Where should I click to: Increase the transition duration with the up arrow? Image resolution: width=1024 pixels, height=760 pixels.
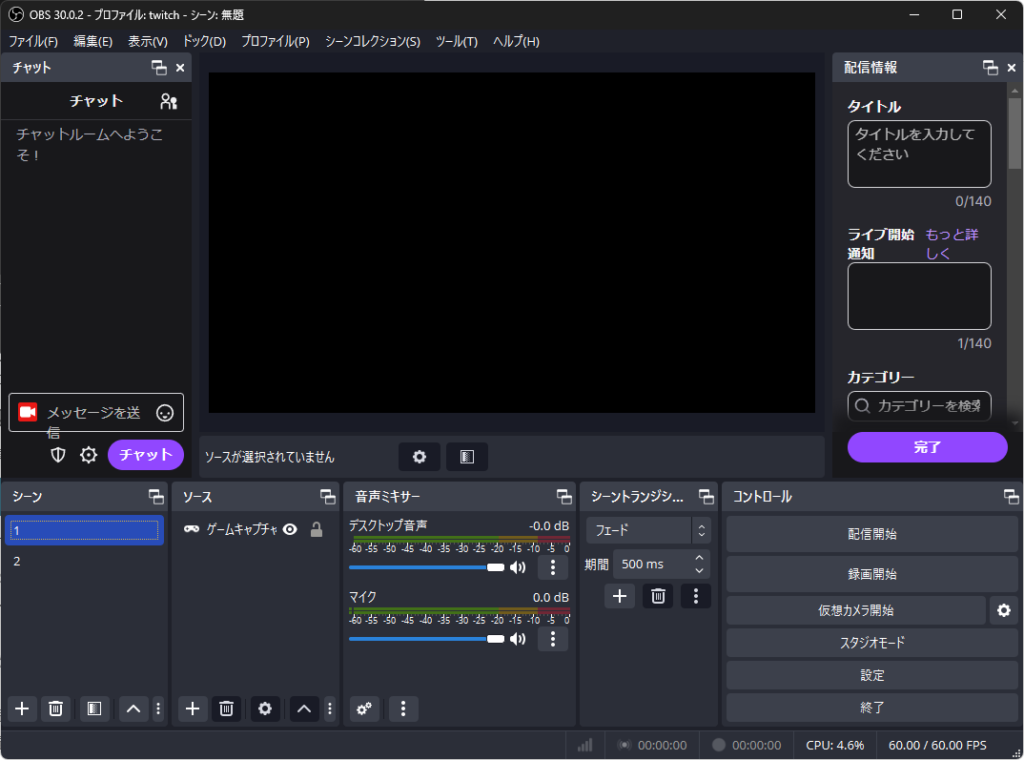click(x=699, y=558)
